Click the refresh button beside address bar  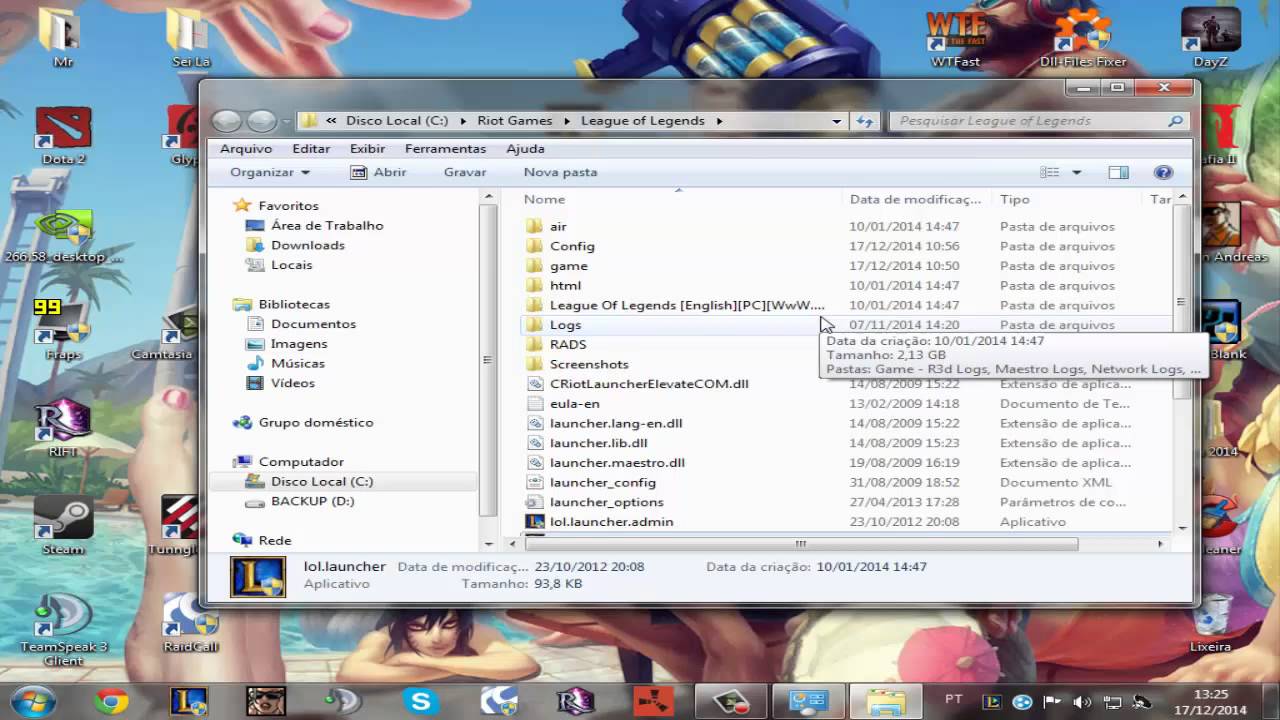pyautogui.click(x=865, y=121)
